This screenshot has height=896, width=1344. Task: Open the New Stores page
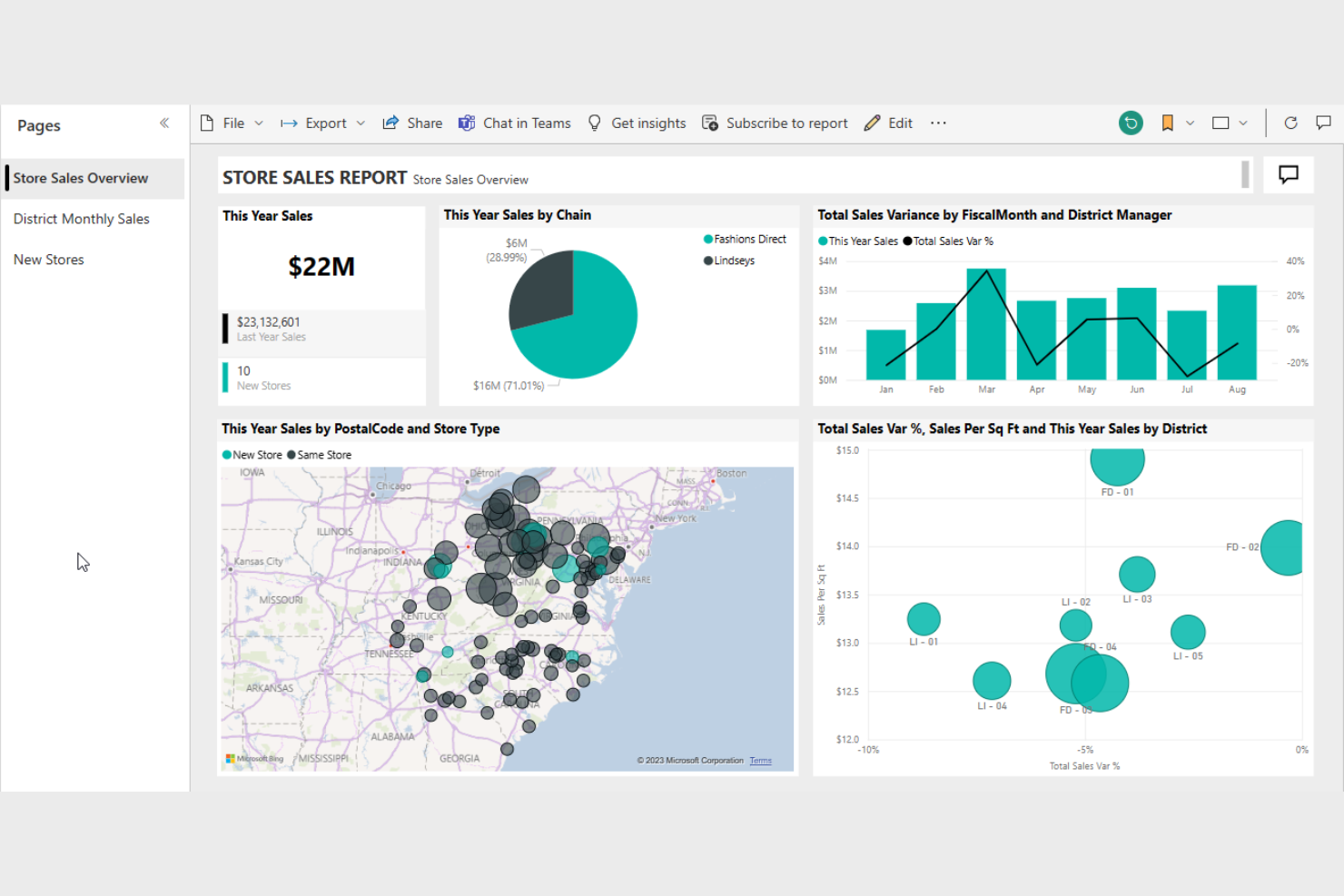coord(48,259)
